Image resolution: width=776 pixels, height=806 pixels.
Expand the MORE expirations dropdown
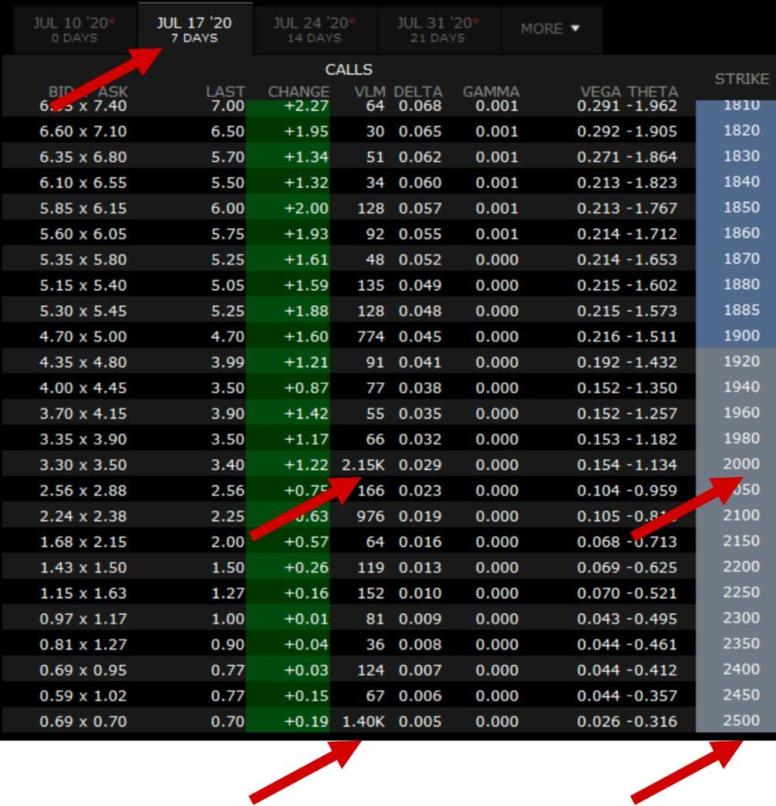click(550, 29)
